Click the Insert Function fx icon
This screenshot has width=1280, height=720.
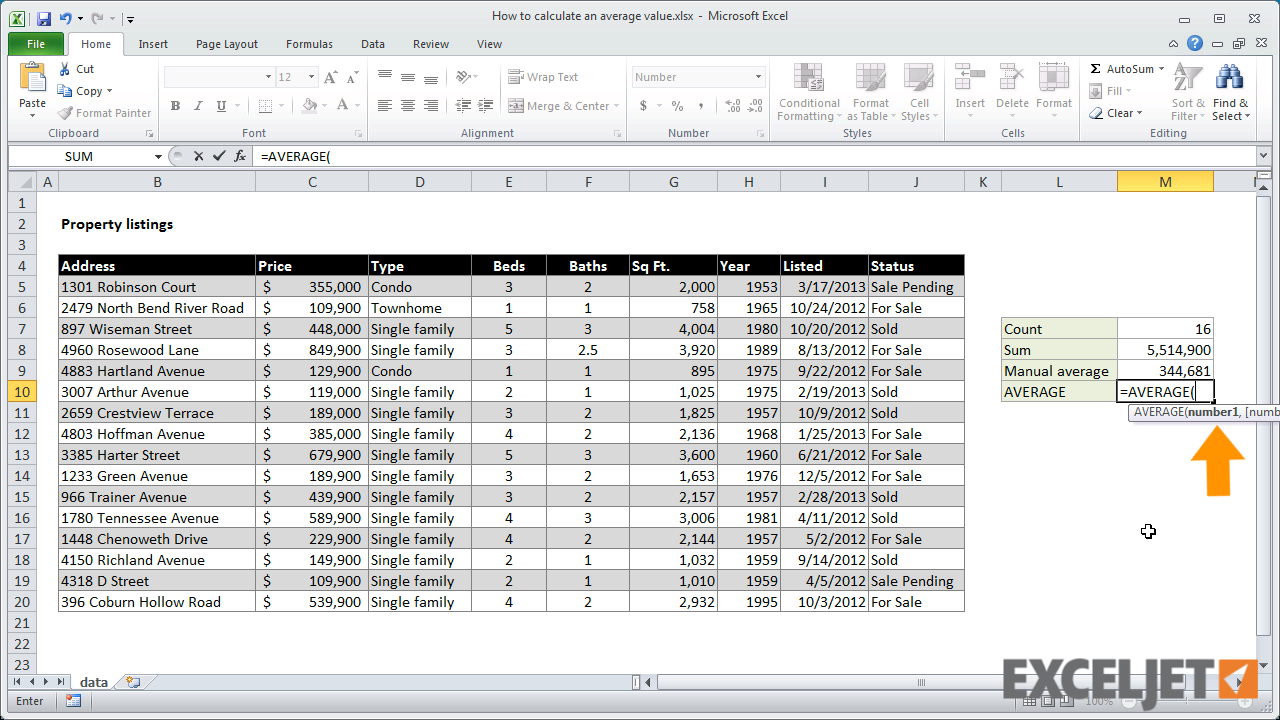coord(240,156)
